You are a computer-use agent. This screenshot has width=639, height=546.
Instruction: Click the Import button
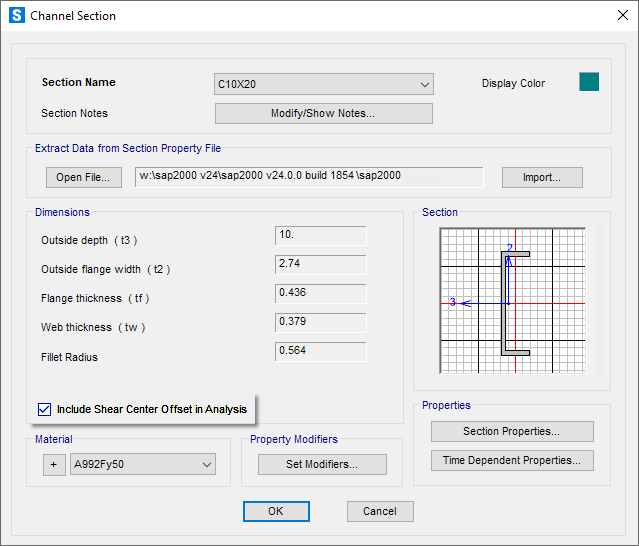tap(542, 178)
